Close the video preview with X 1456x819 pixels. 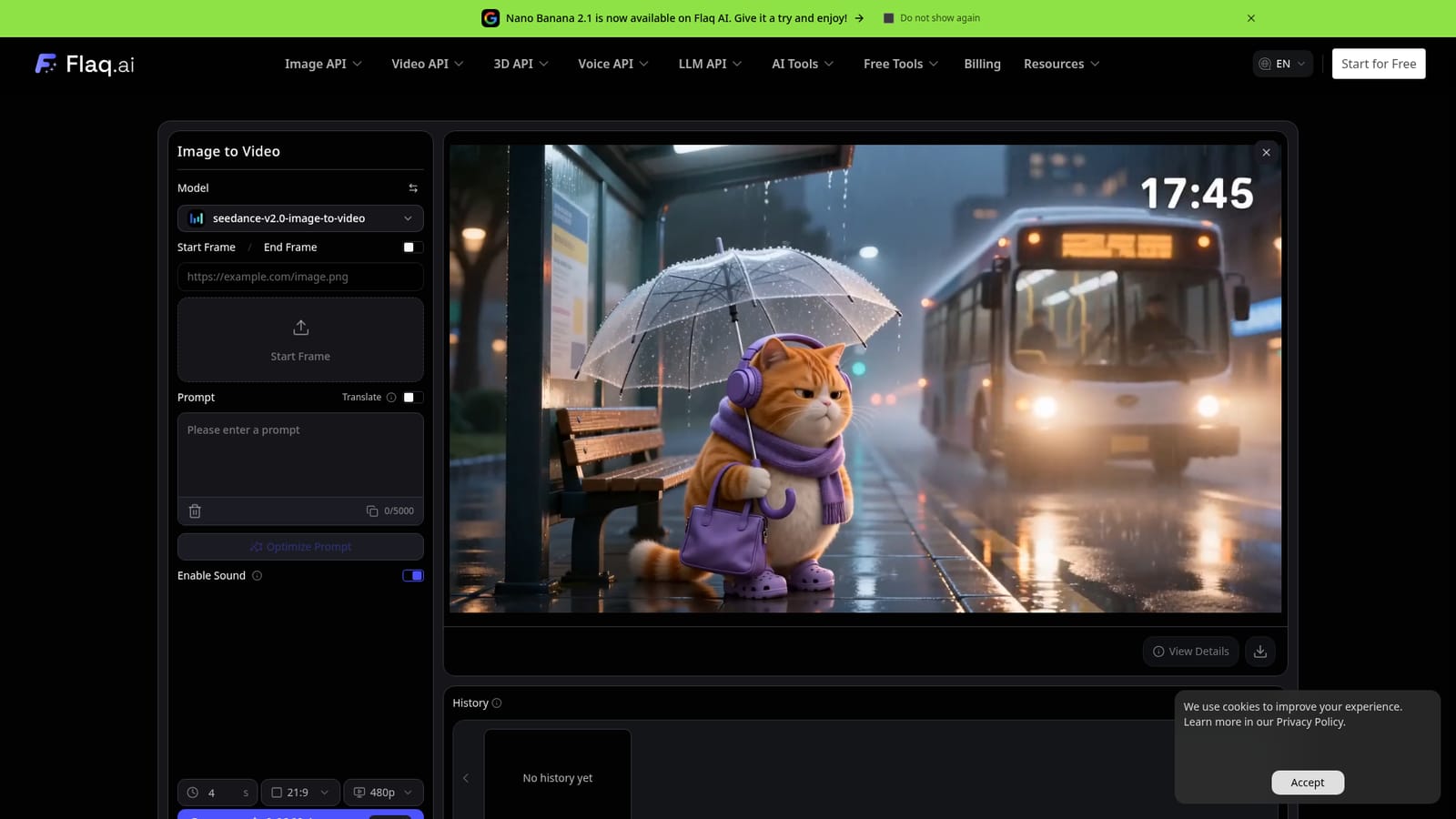[1266, 153]
